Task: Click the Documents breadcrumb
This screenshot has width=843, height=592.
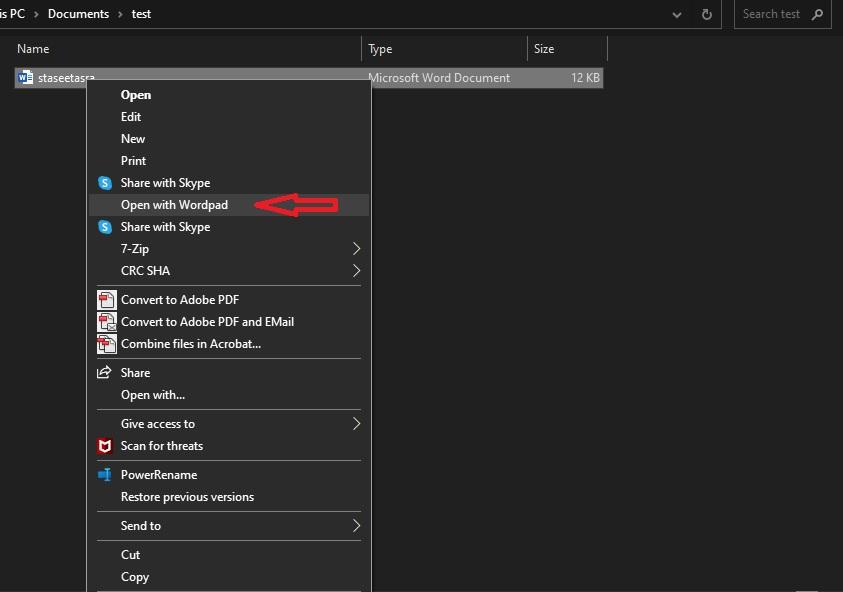Action: 78,14
